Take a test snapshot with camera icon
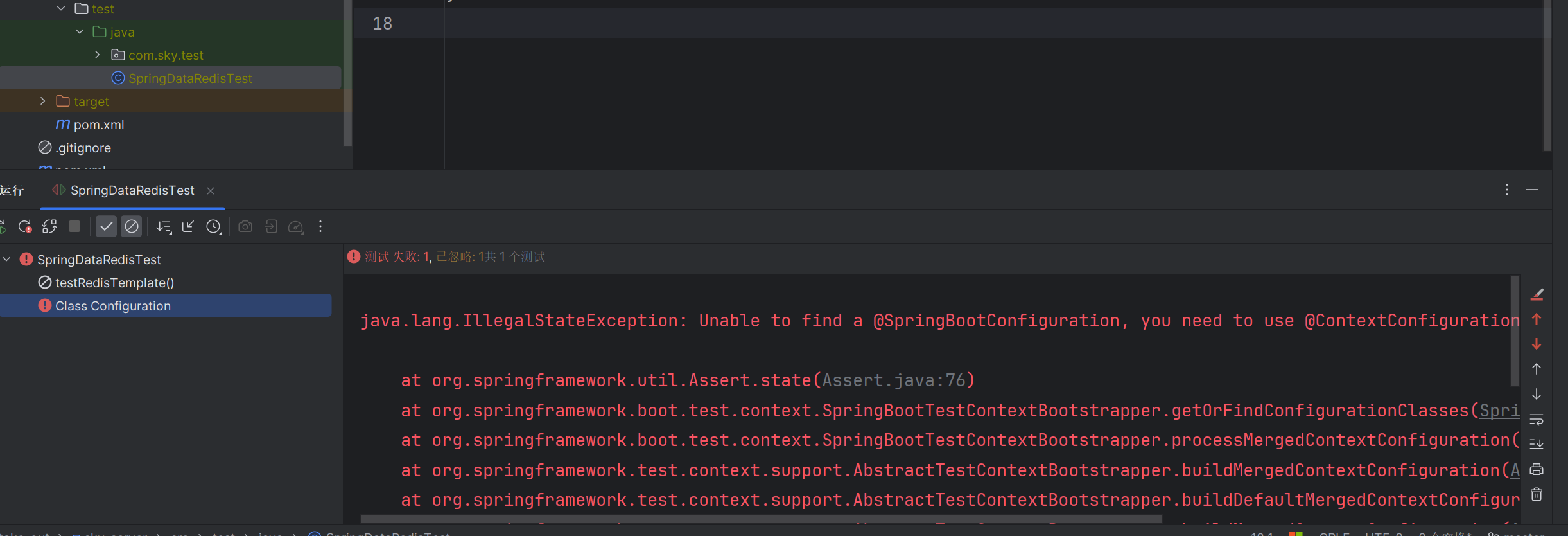 click(245, 226)
